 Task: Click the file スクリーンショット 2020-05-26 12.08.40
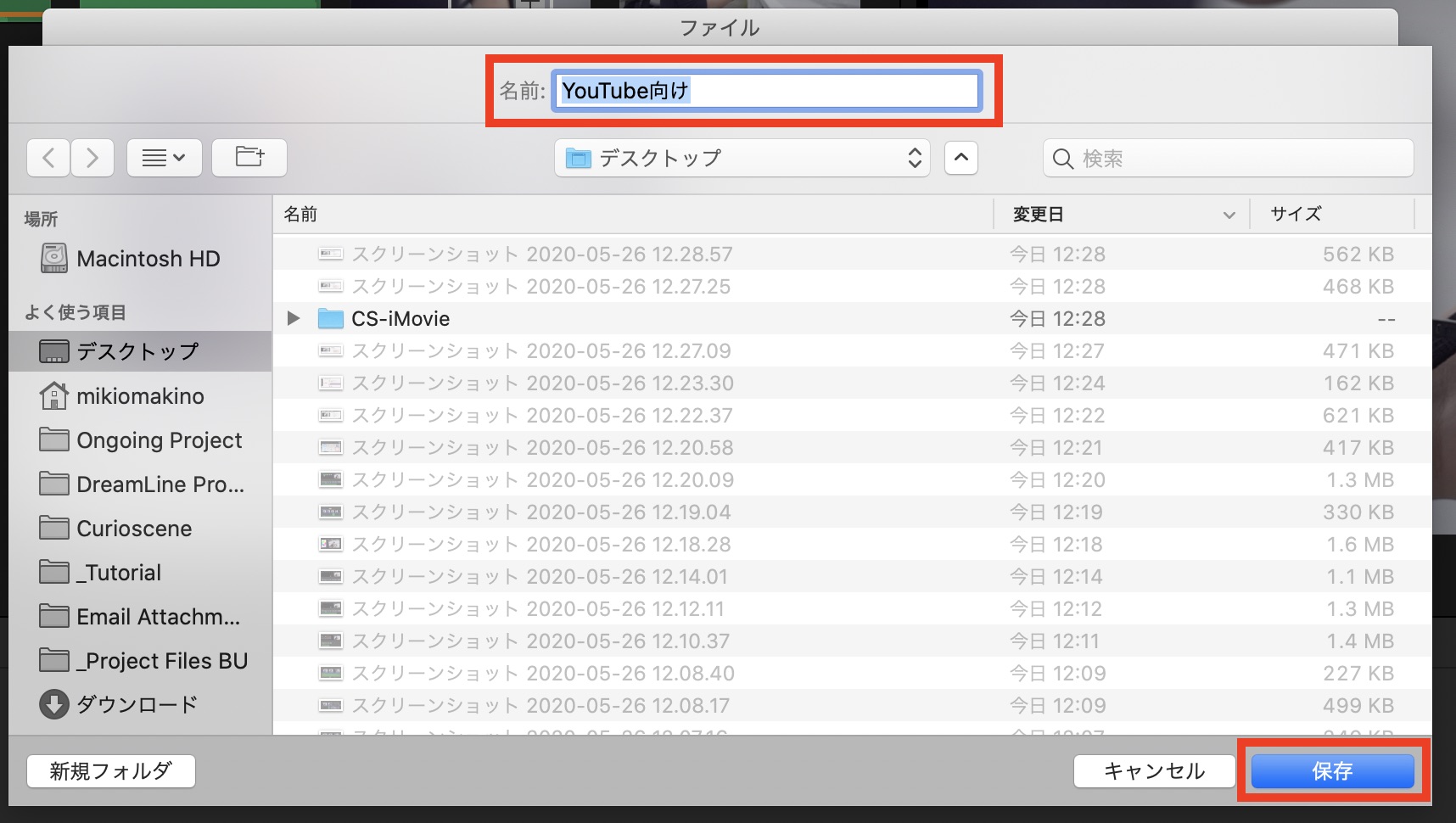tap(852, 673)
